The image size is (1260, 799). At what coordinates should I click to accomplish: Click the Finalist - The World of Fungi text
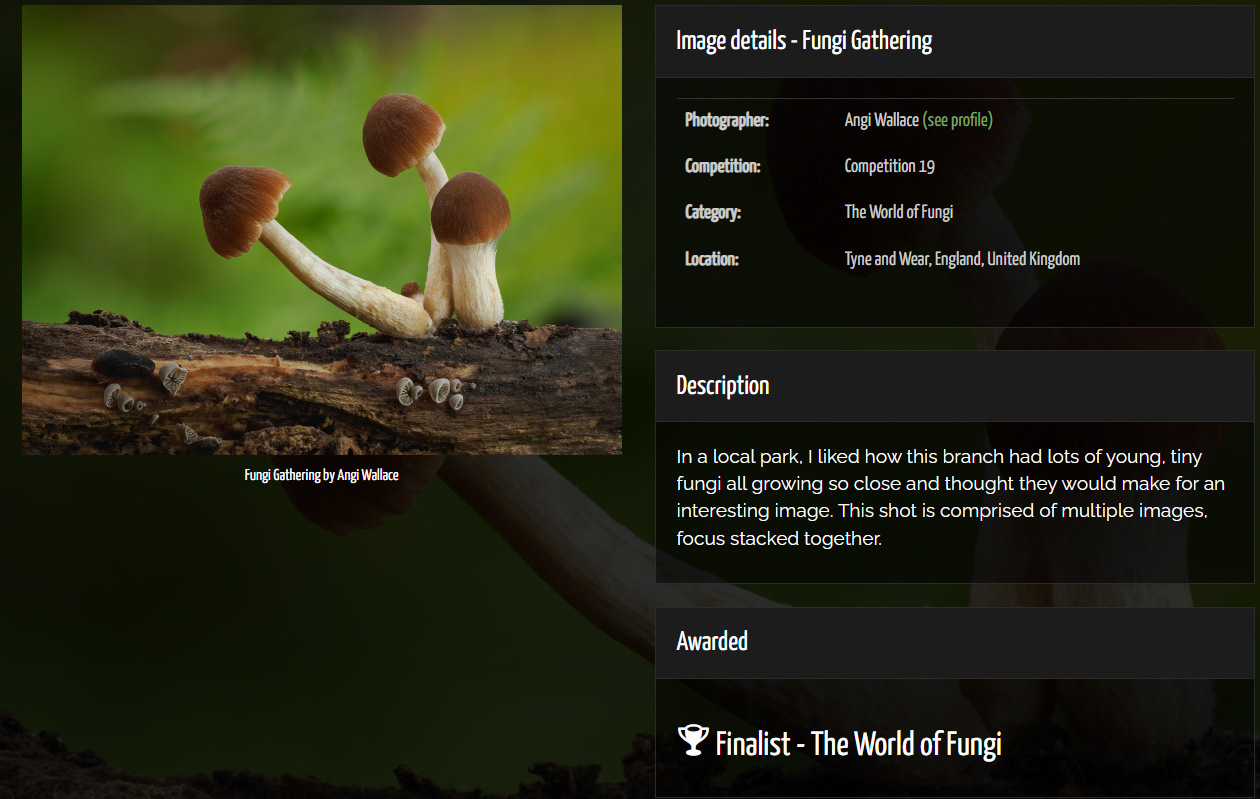[x=858, y=743]
